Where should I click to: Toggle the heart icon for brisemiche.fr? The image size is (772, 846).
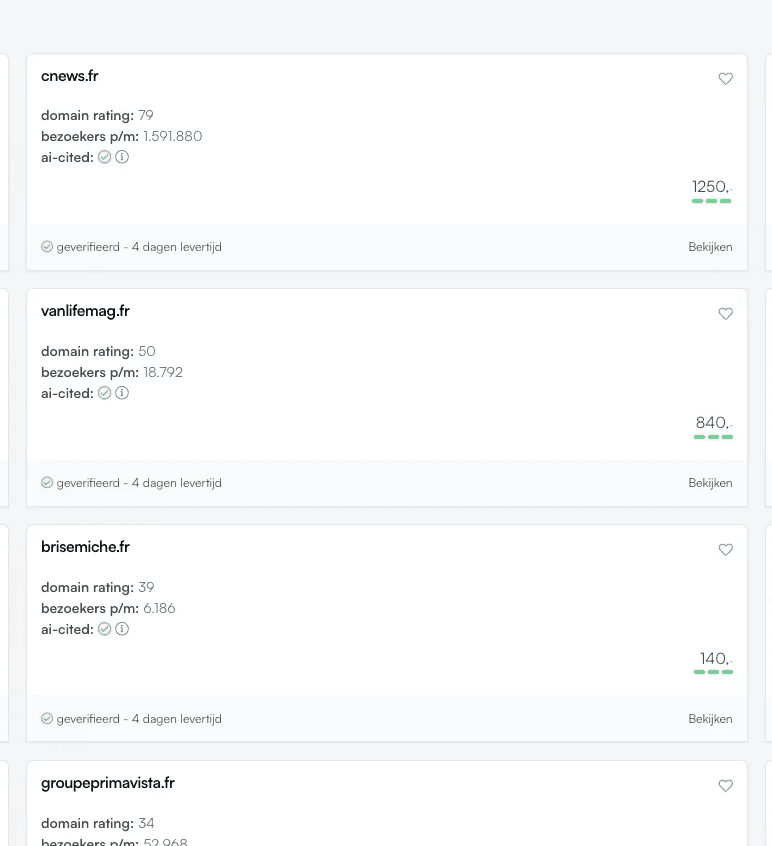pyautogui.click(x=725, y=549)
